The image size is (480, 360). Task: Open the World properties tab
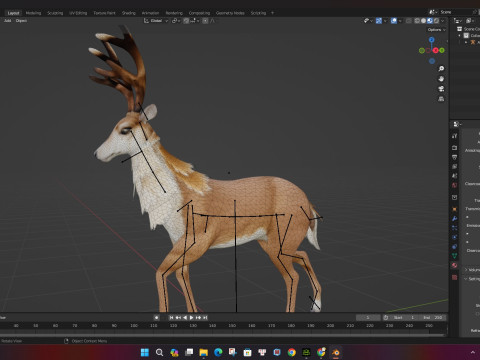(455, 185)
